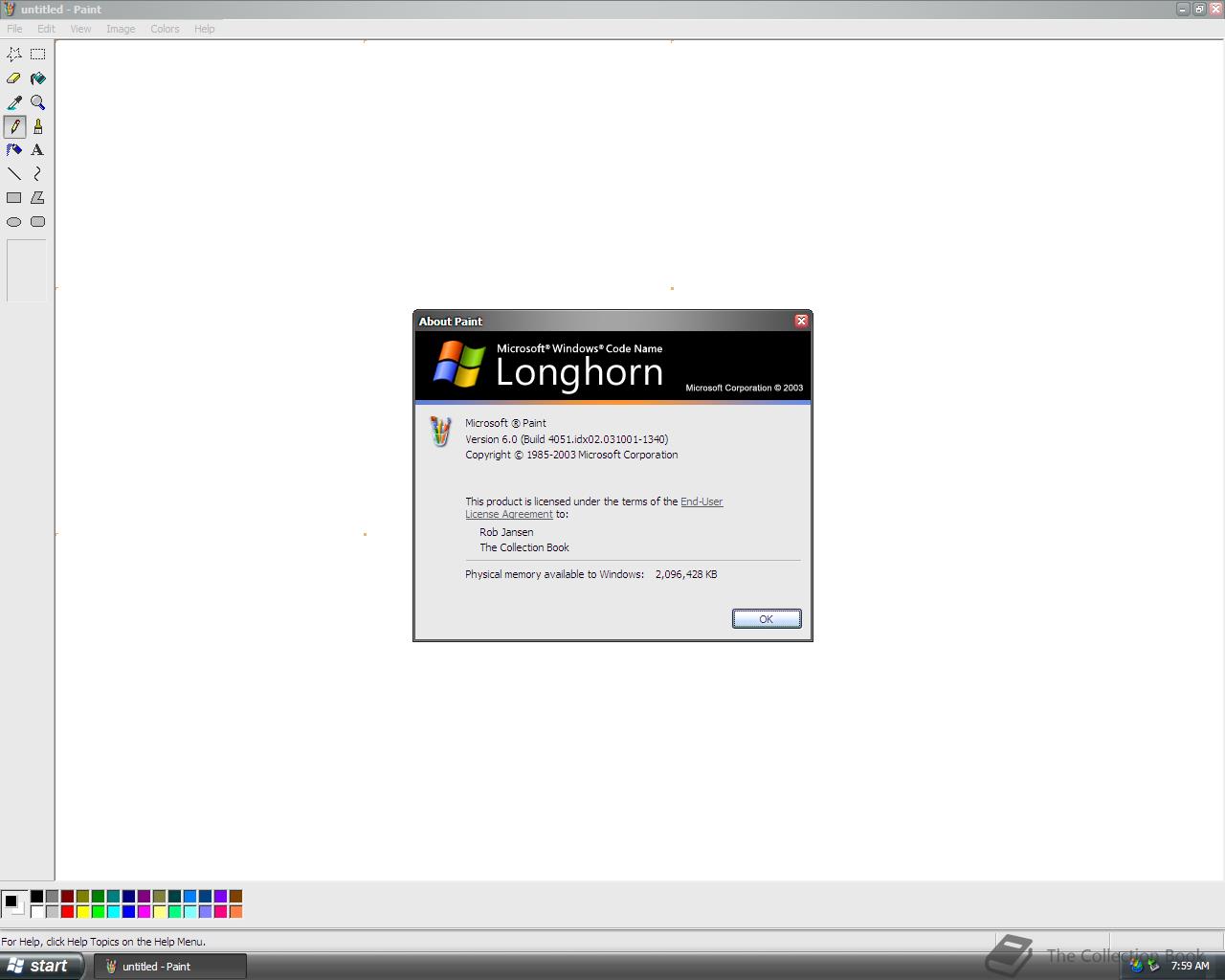
Task: Open the File menu
Action: coord(14,29)
